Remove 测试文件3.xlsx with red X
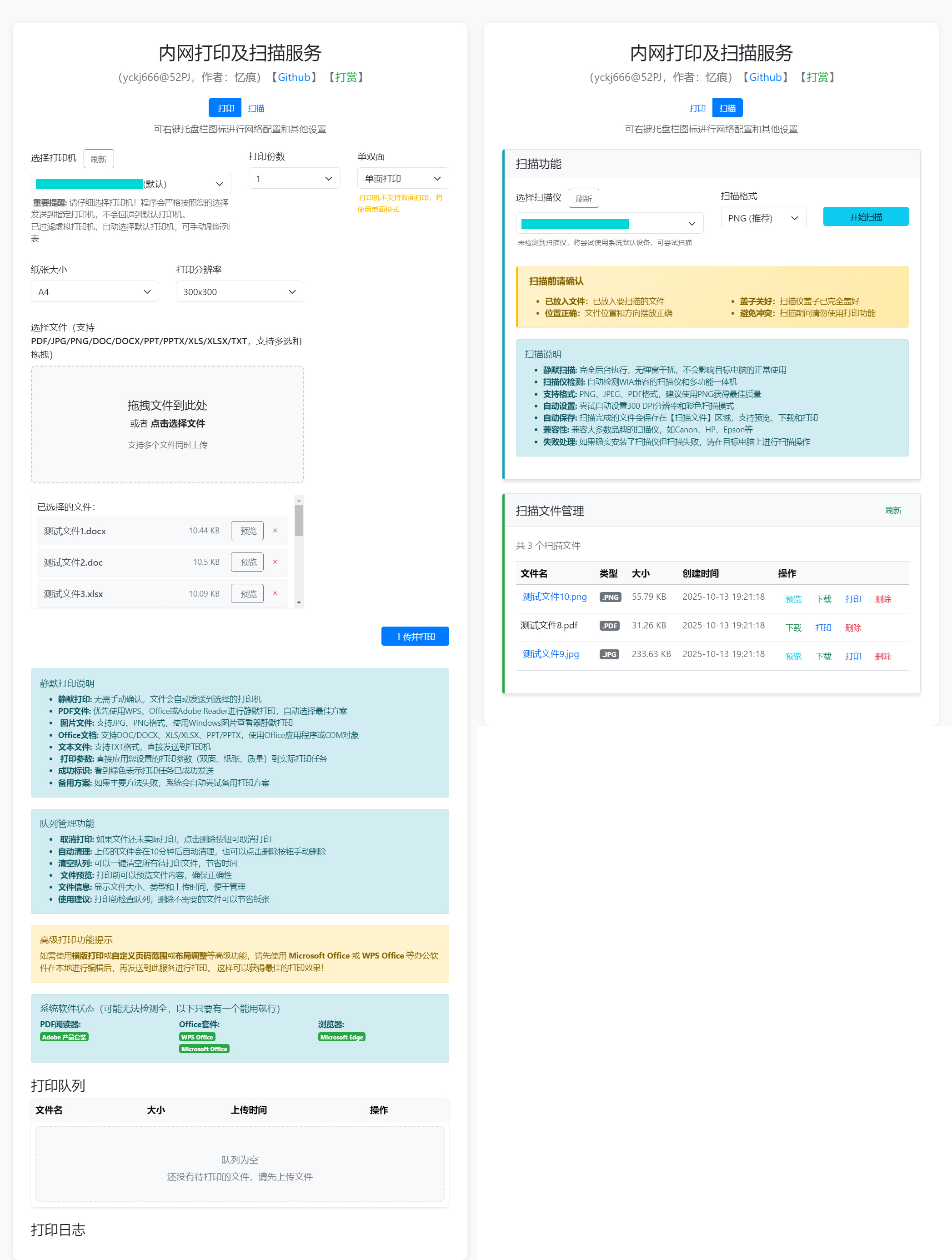Viewport: 952px width, 1260px height. tap(275, 593)
